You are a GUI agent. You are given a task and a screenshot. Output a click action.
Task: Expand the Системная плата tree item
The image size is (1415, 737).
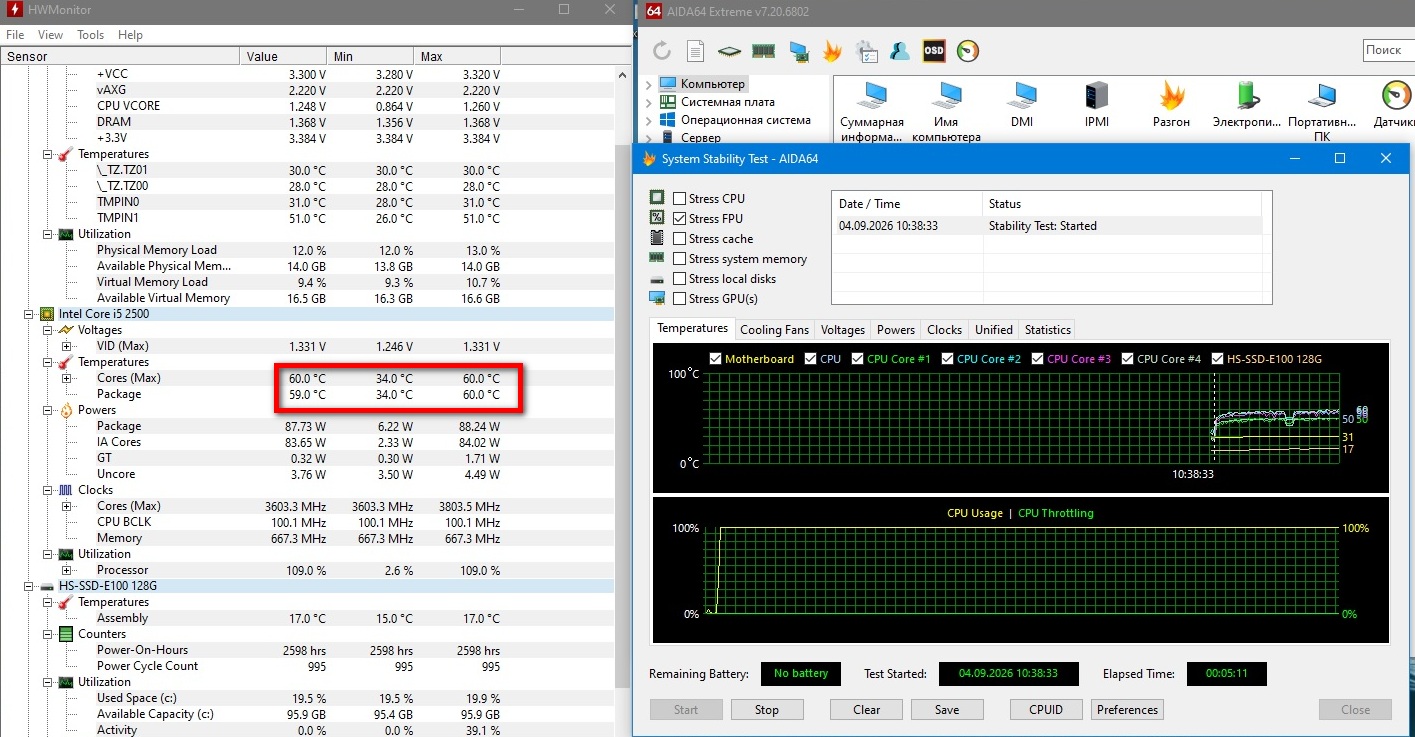tap(648, 102)
